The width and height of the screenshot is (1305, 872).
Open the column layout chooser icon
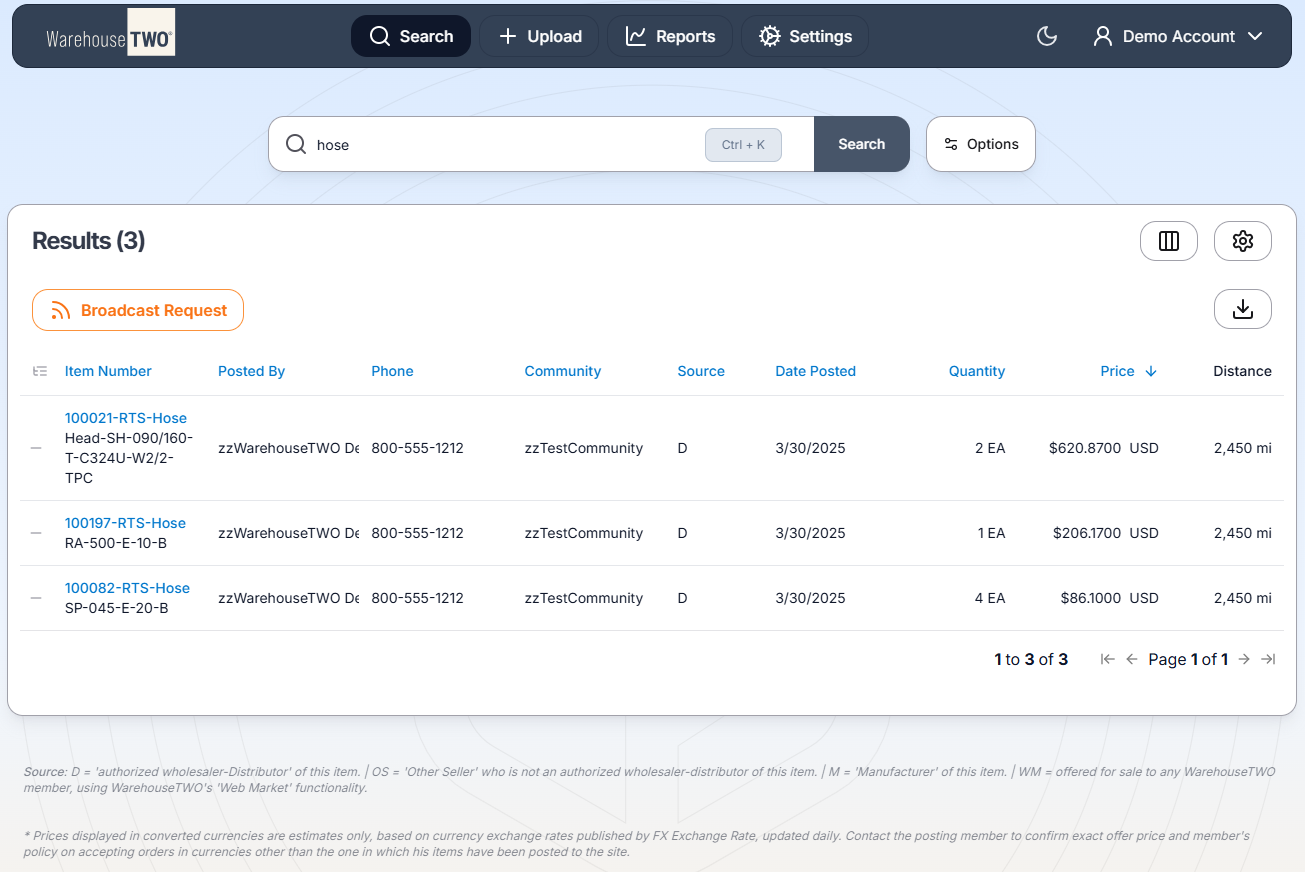1168,241
